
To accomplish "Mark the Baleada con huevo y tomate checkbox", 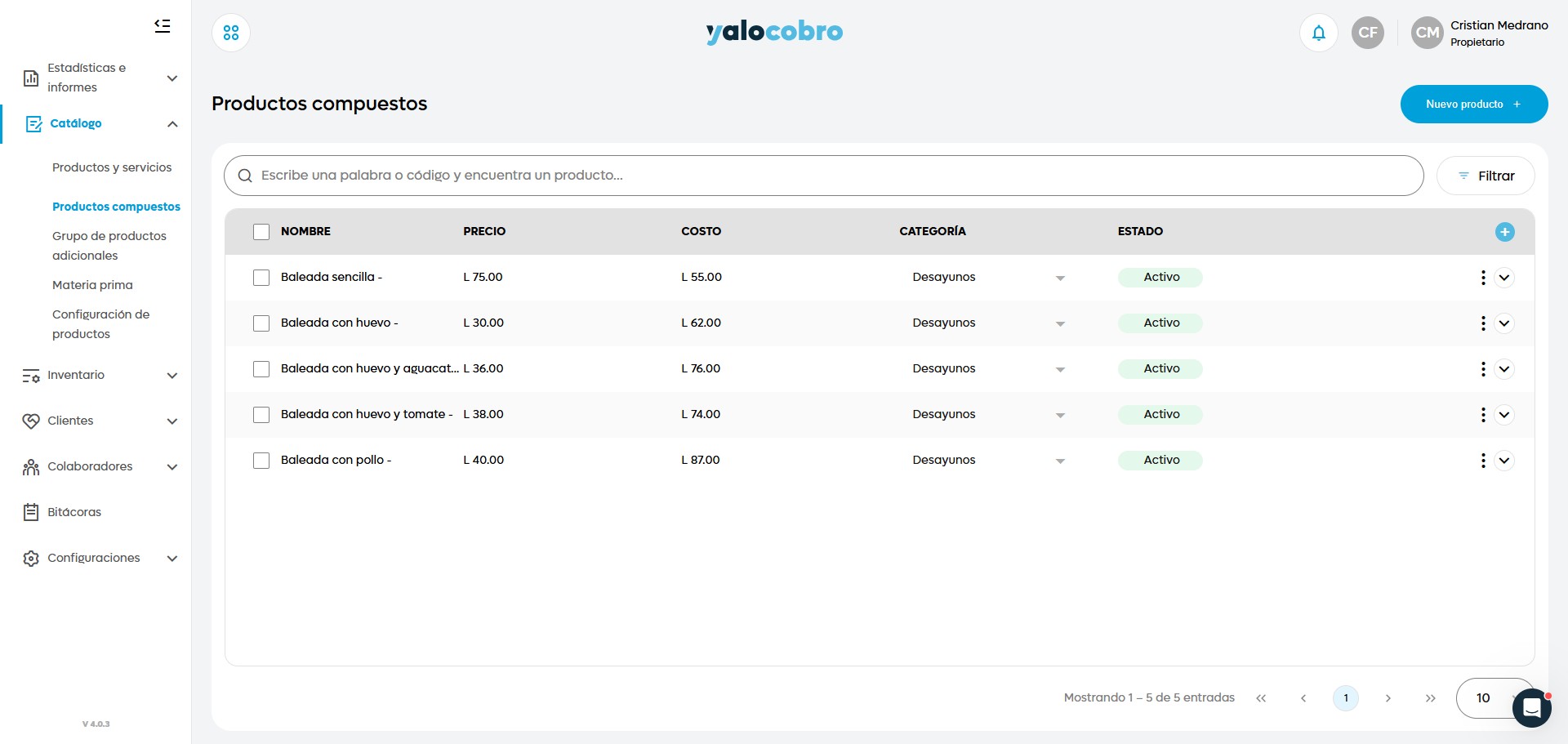I will 261,415.
